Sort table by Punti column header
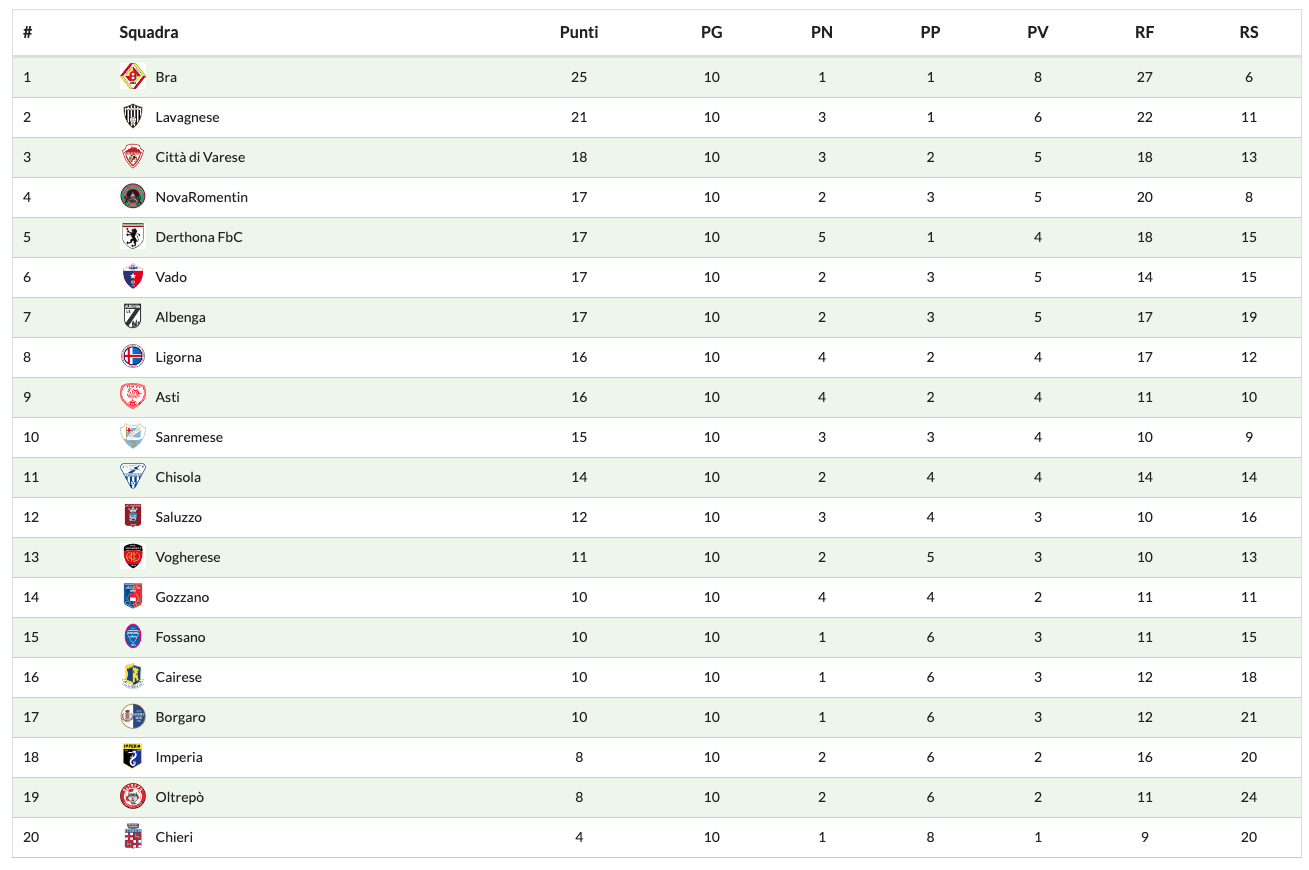 click(x=579, y=32)
